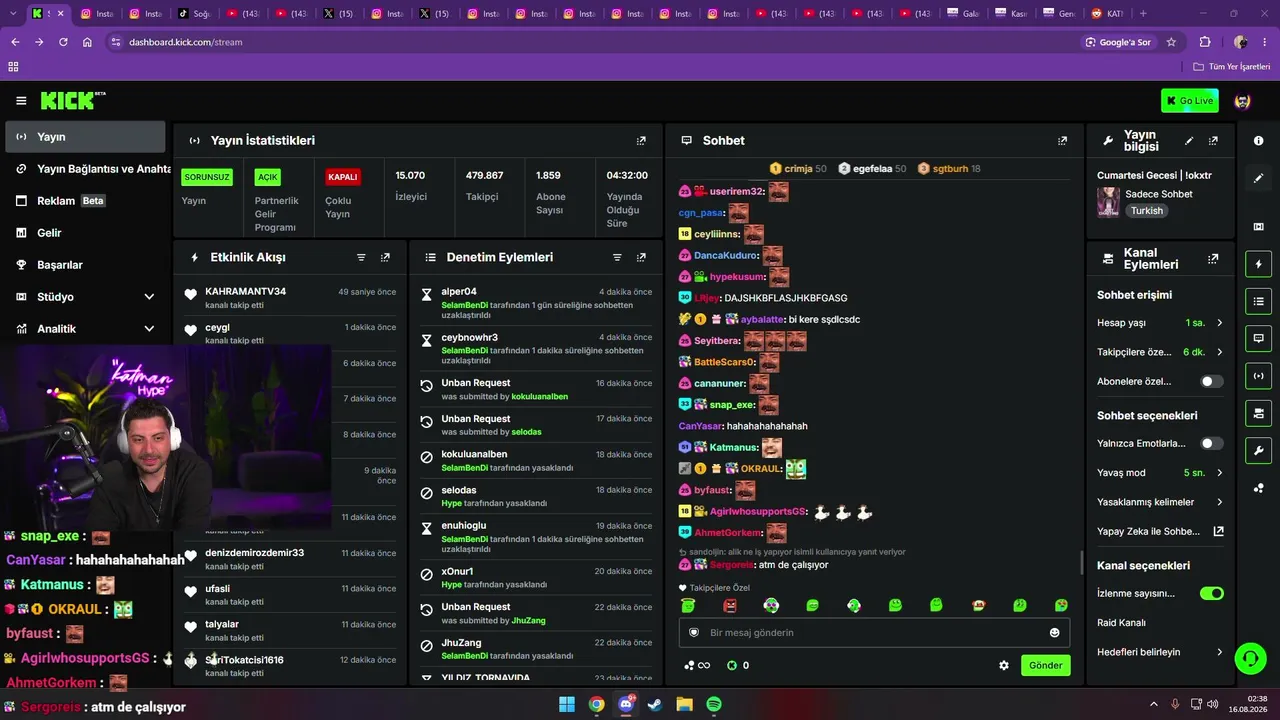Image resolution: width=1280 pixels, height=720 pixels.
Task: Click the pencil icon in right rail
Action: [1258, 178]
